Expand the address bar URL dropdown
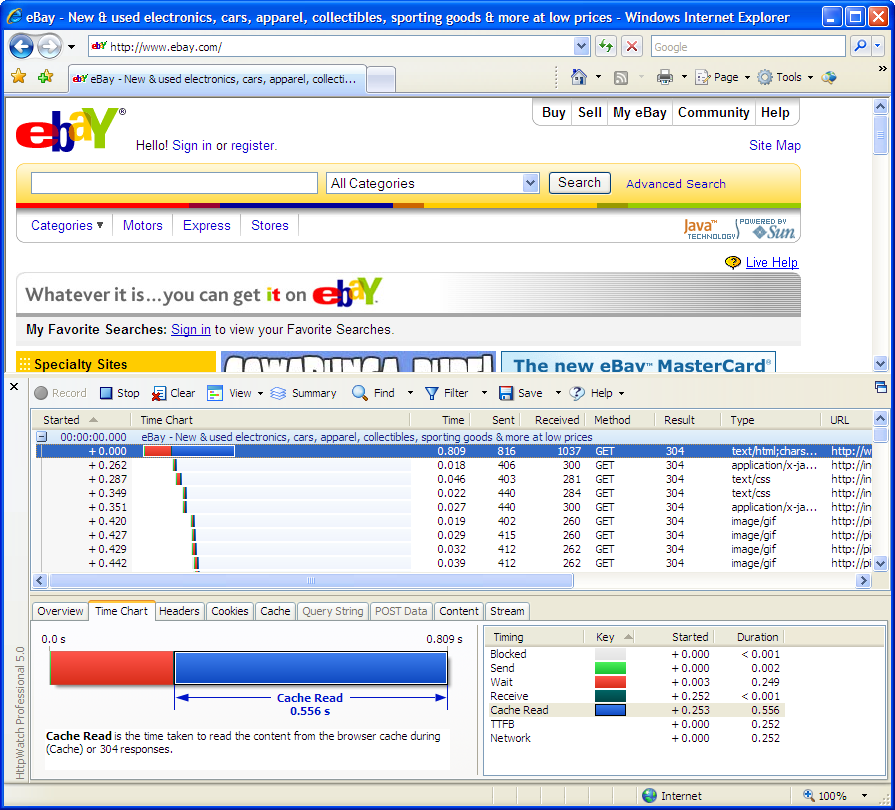 point(581,46)
